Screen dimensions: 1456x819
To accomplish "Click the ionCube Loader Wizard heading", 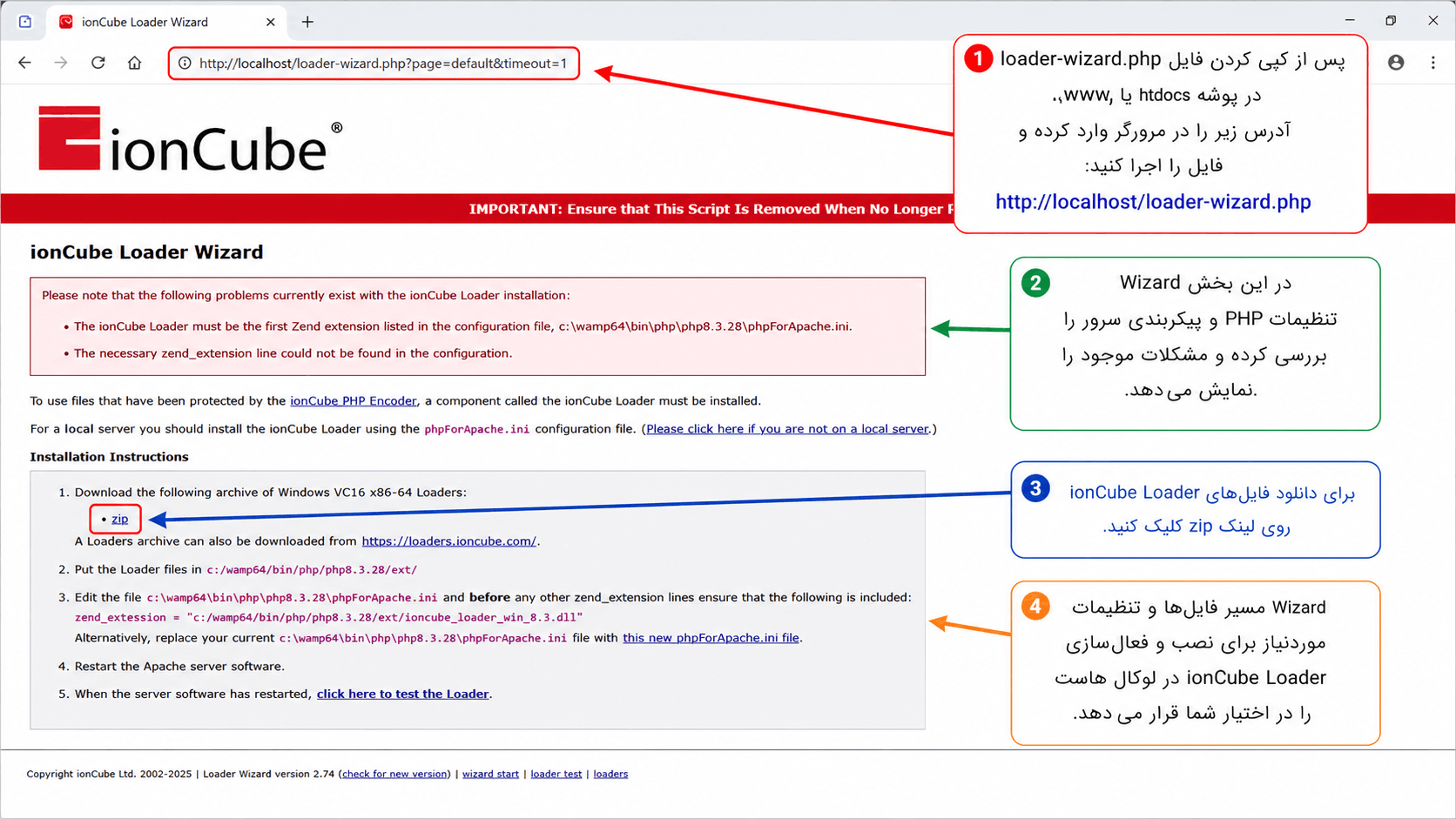I will pyautogui.click(x=146, y=252).
